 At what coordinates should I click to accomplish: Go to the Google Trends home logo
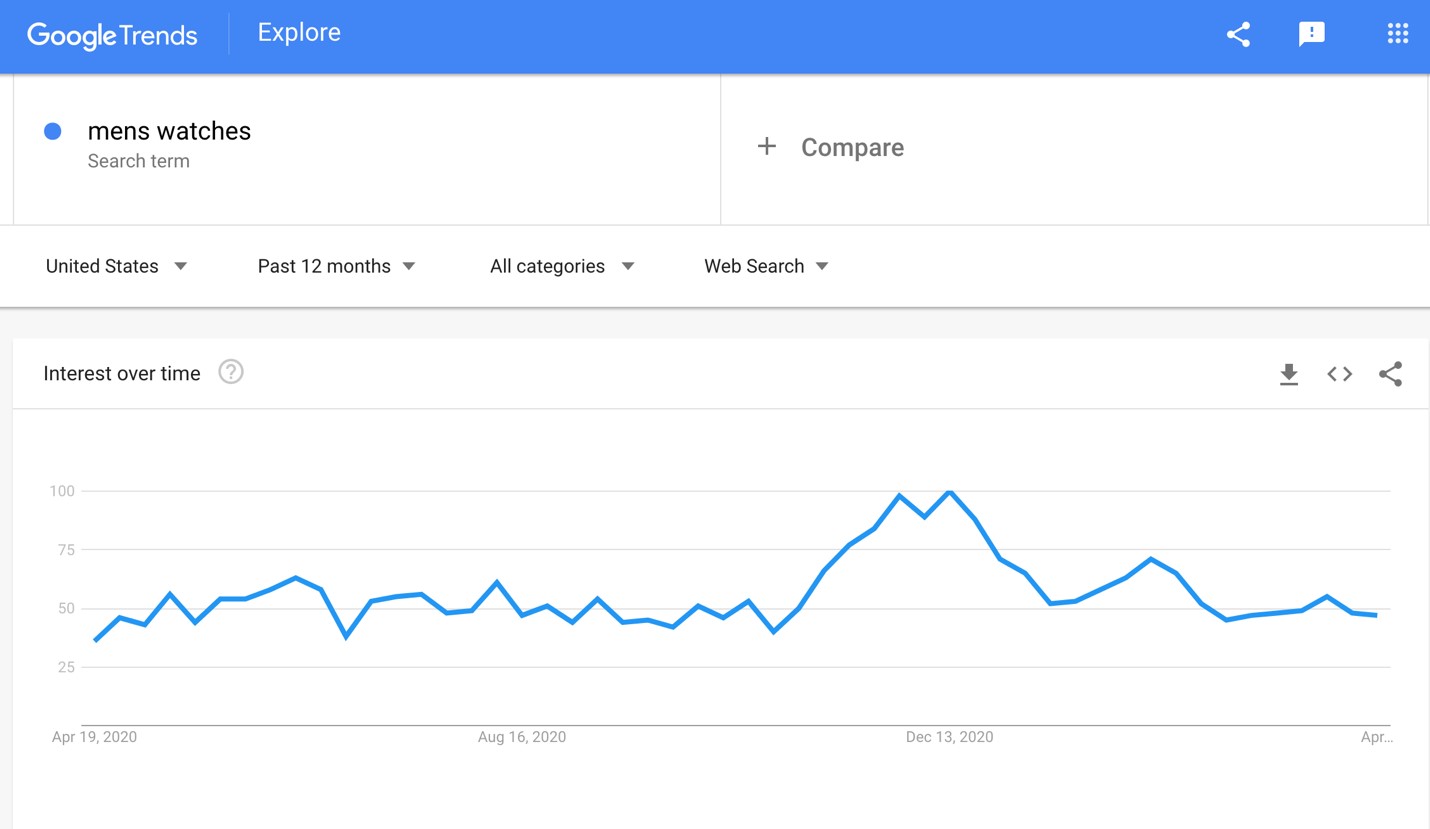pos(112,35)
